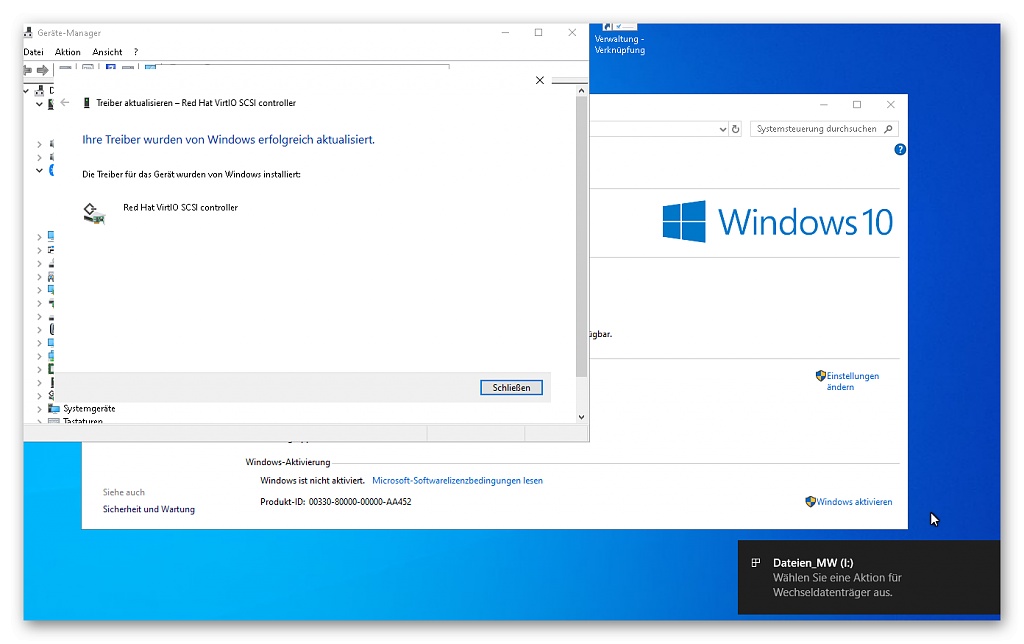Click the Geräte-Manager title bar icon
This screenshot has width=1024, height=644.
pyautogui.click(x=28, y=33)
